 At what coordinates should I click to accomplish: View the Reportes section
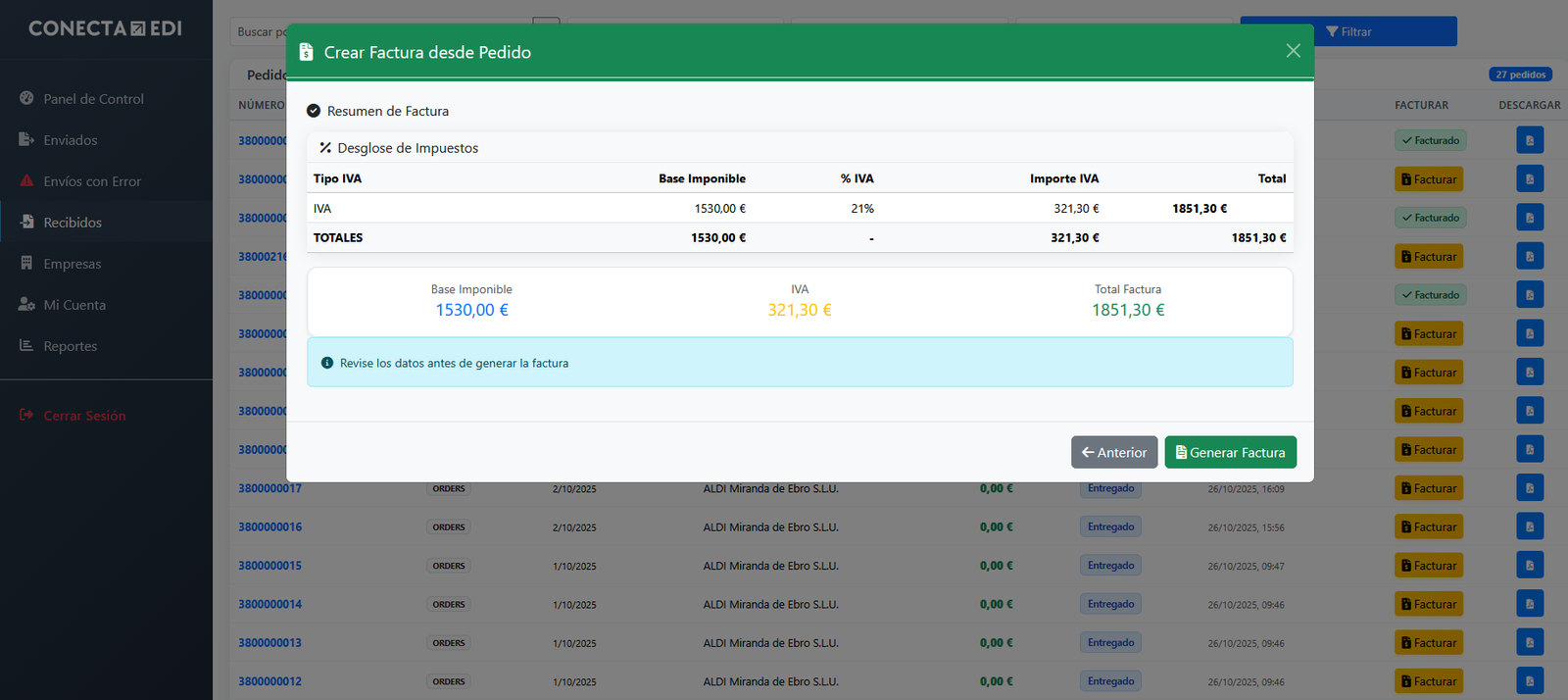(x=71, y=346)
